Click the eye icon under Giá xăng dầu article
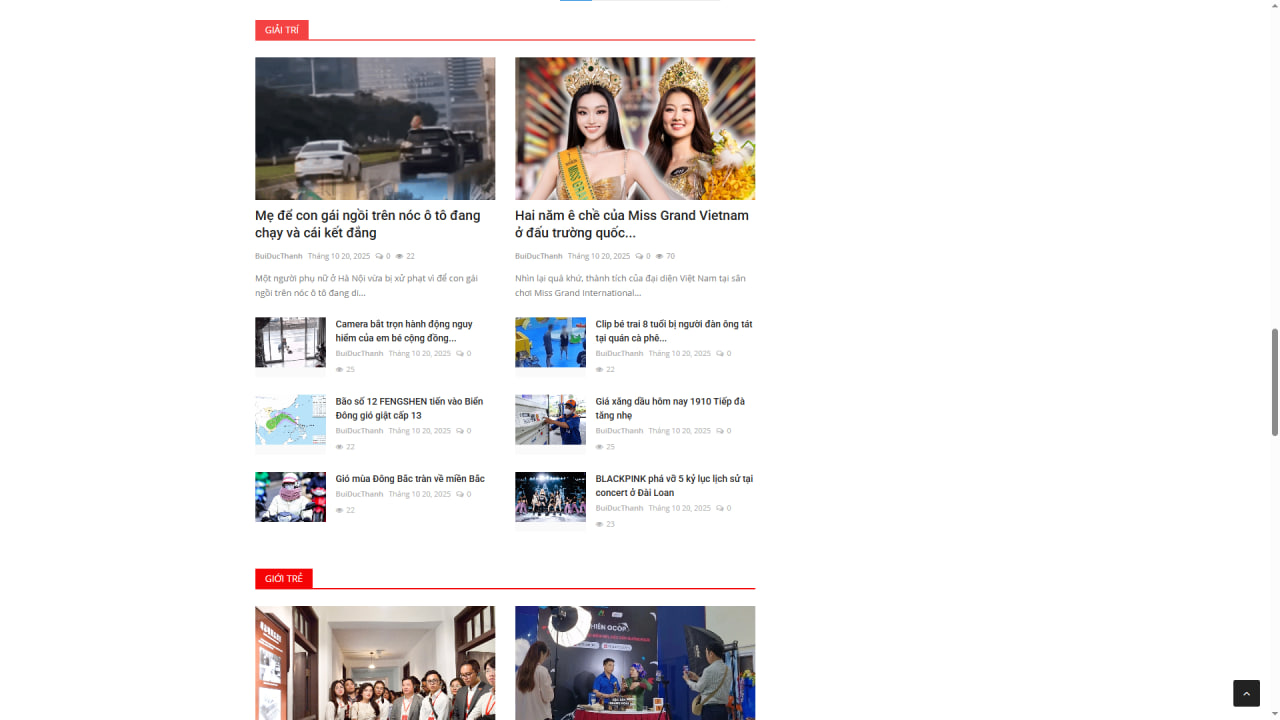1280x720 pixels. point(599,447)
